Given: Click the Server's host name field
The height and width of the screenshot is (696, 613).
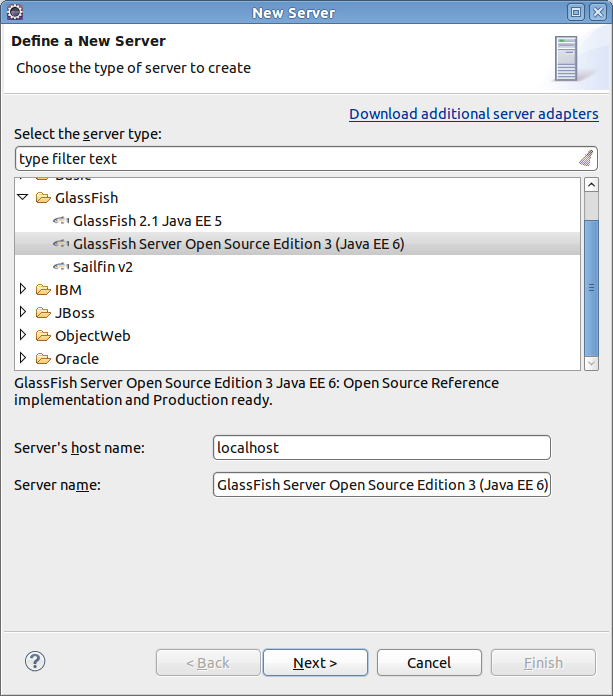Looking at the screenshot, I should click(x=382, y=447).
